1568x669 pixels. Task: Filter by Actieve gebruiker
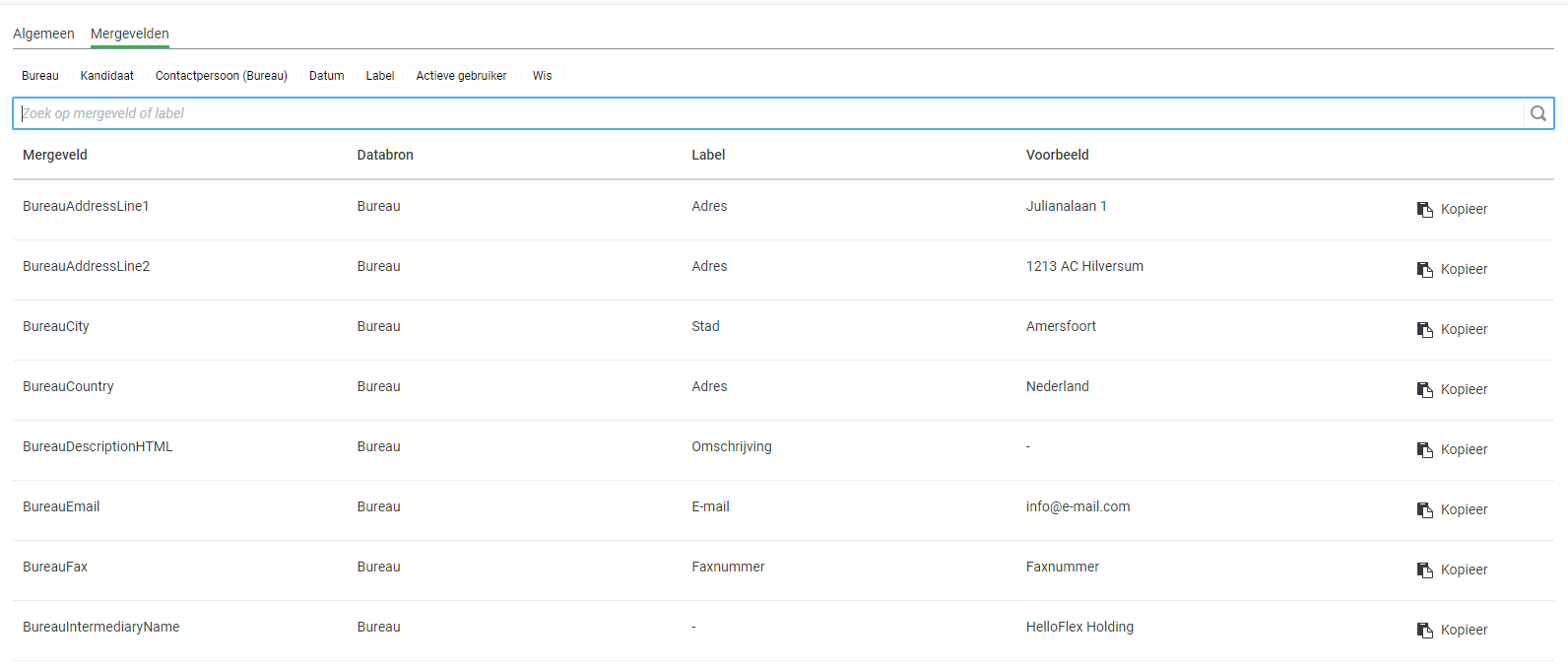[x=461, y=76]
